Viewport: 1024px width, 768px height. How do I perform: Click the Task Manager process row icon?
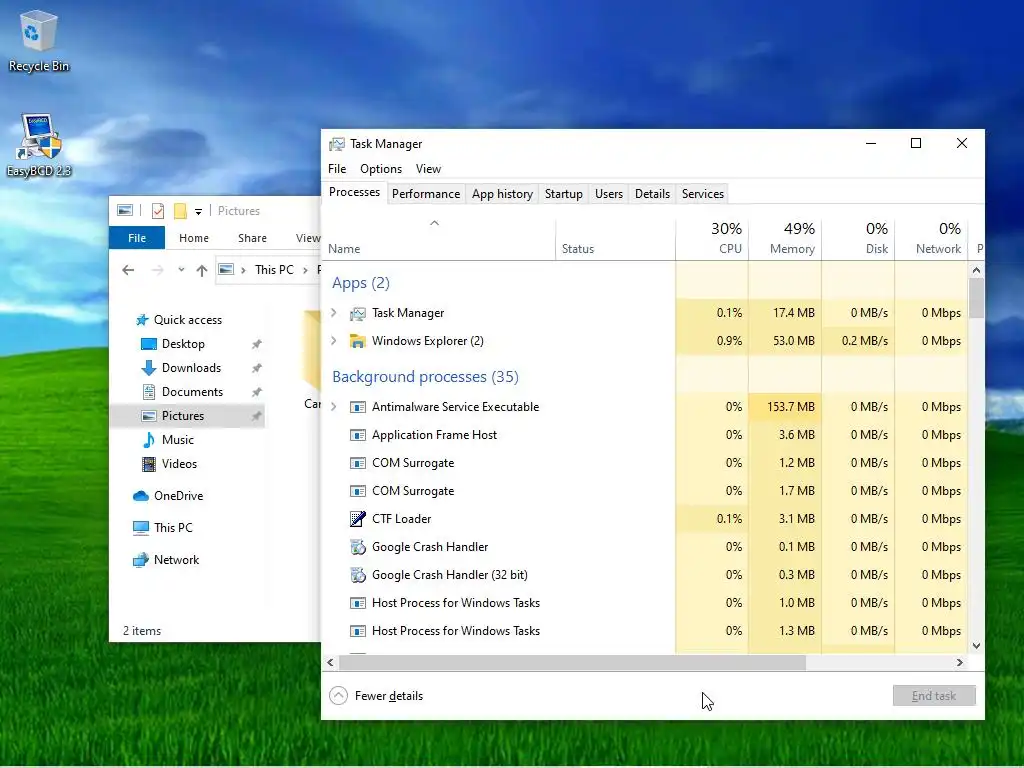point(357,313)
